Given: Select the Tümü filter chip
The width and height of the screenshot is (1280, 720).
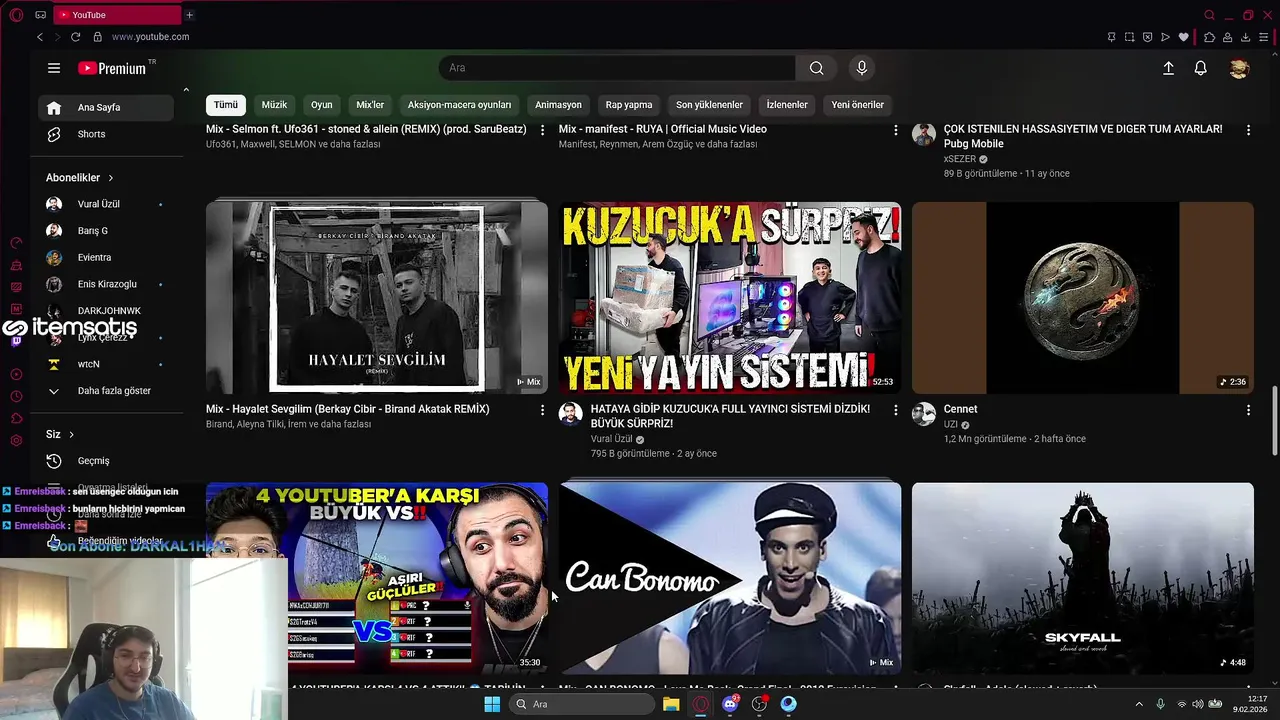Looking at the screenshot, I should tap(226, 105).
